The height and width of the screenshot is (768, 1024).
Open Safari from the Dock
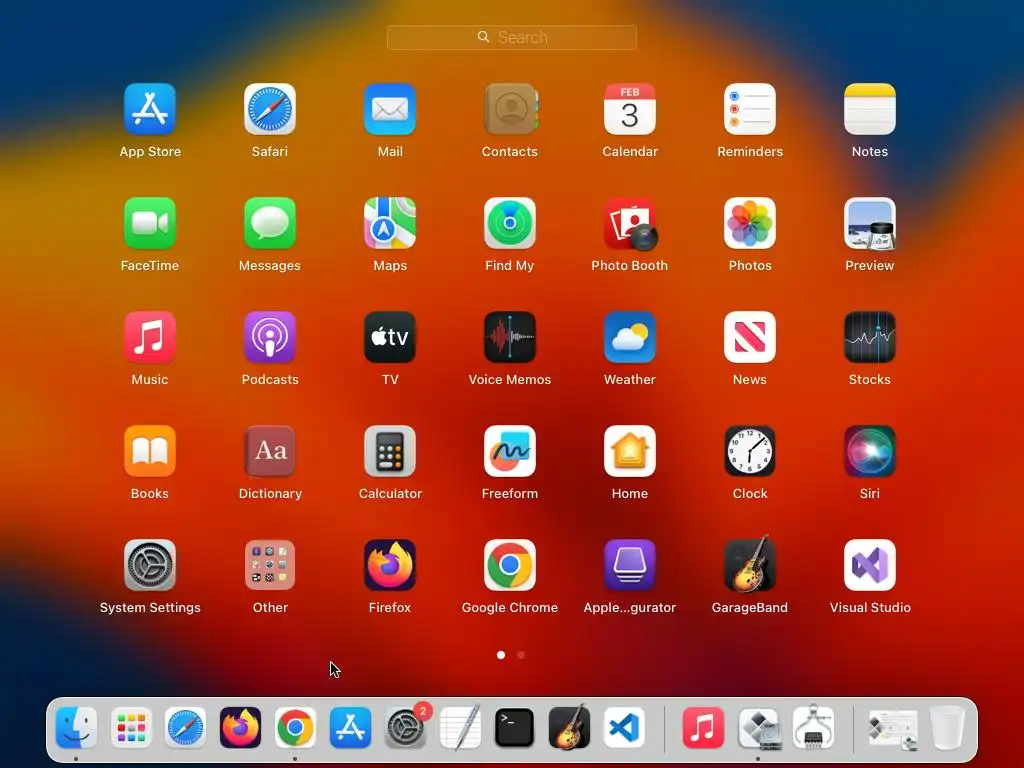(185, 728)
